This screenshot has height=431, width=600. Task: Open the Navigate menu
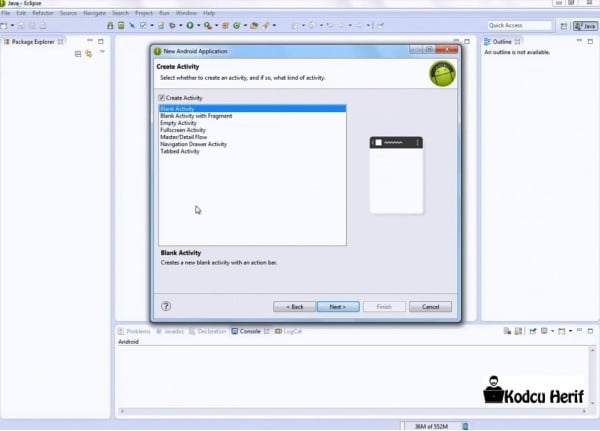coord(95,13)
